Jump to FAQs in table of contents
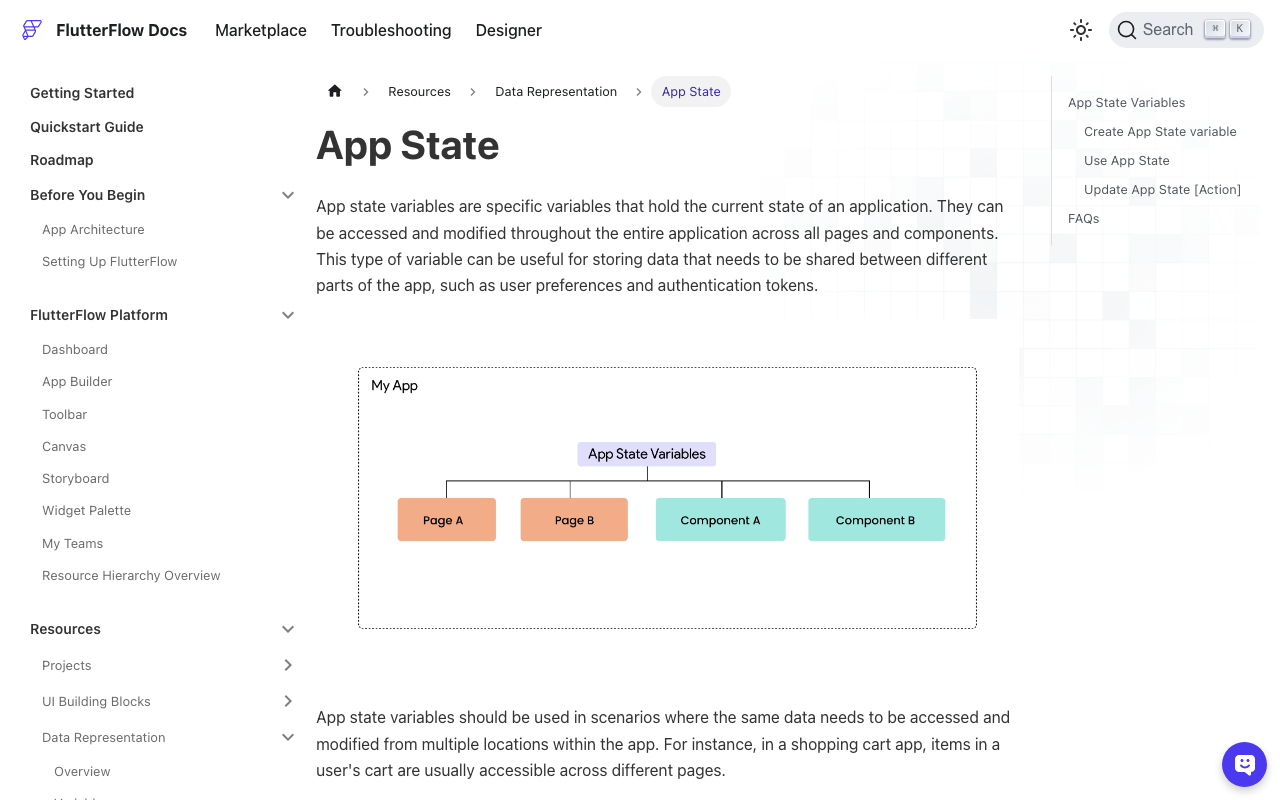Image resolution: width=1280 pixels, height=800 pixels. (1084, 218)
